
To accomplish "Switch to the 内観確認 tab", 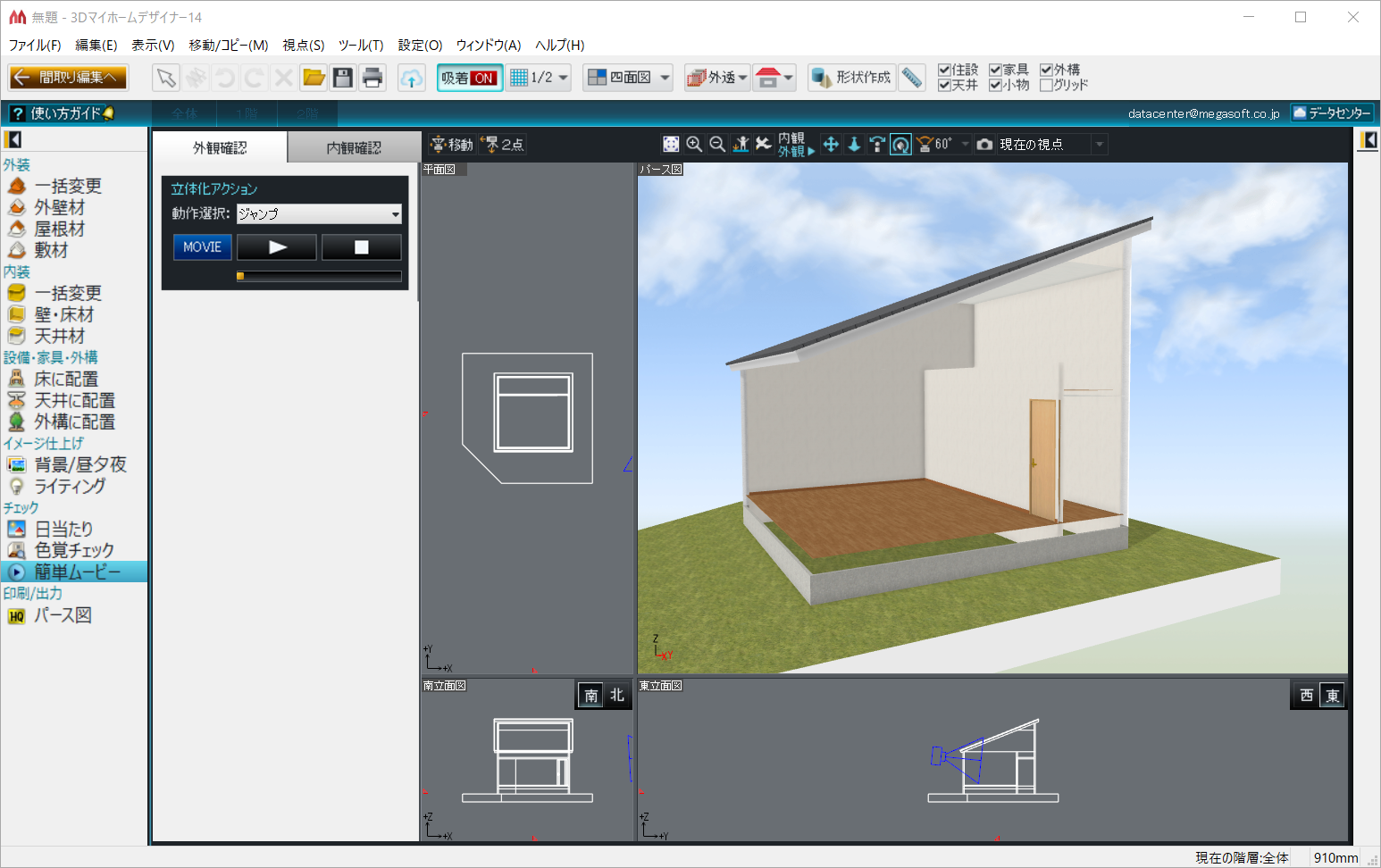I will click(x=354, y=147).
